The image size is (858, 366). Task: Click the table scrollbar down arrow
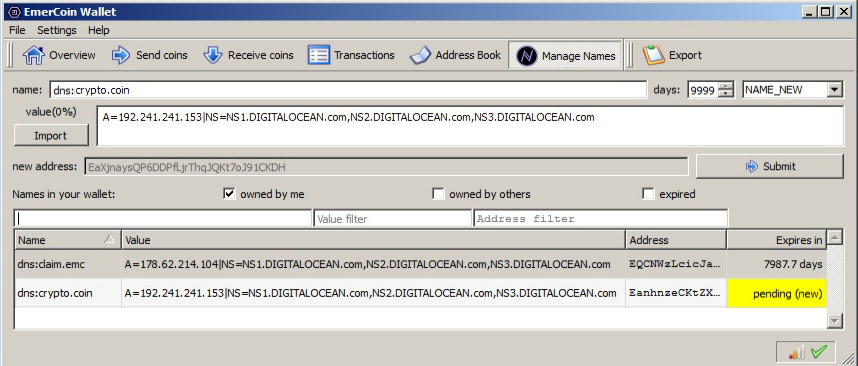click(x=834, y=321)
